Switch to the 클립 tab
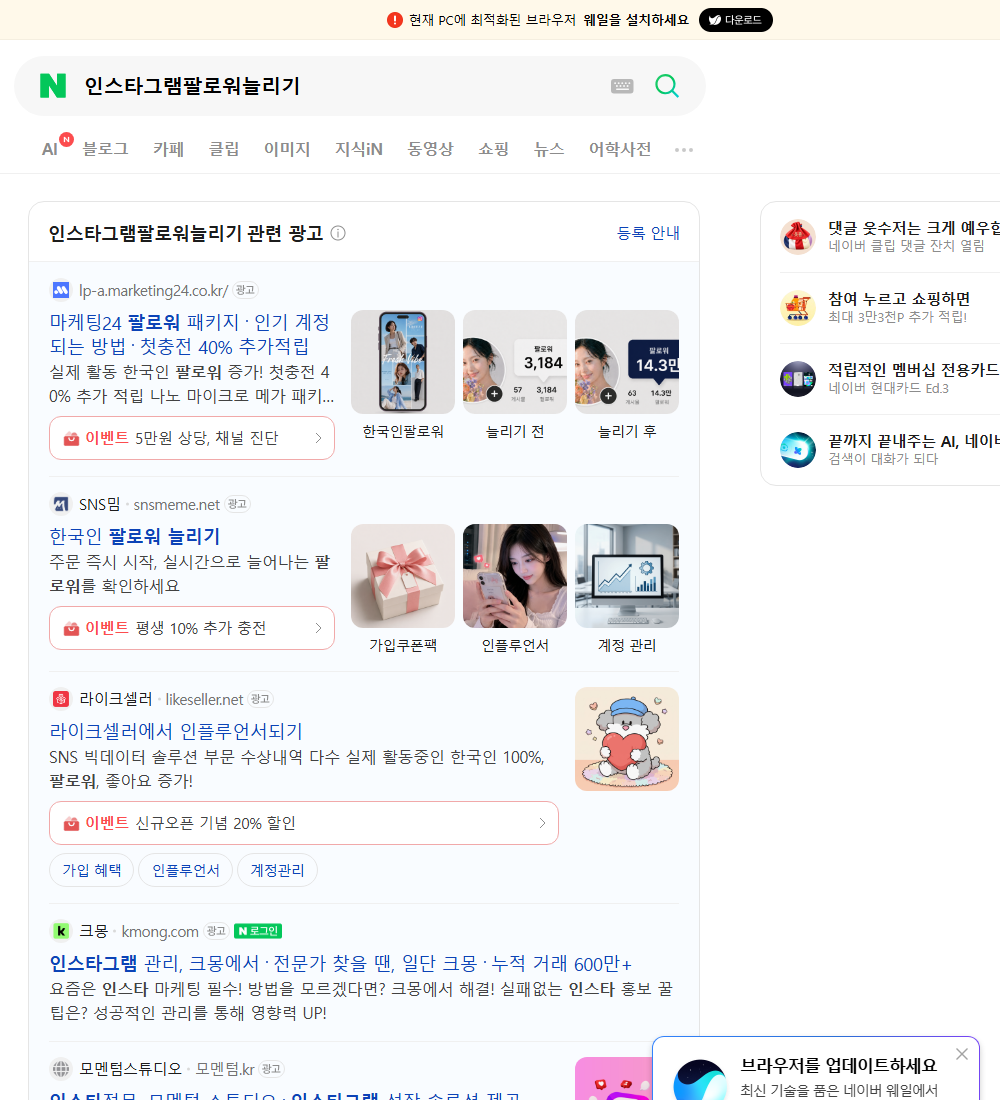Screen dimensions: 1000x1100 224,149
